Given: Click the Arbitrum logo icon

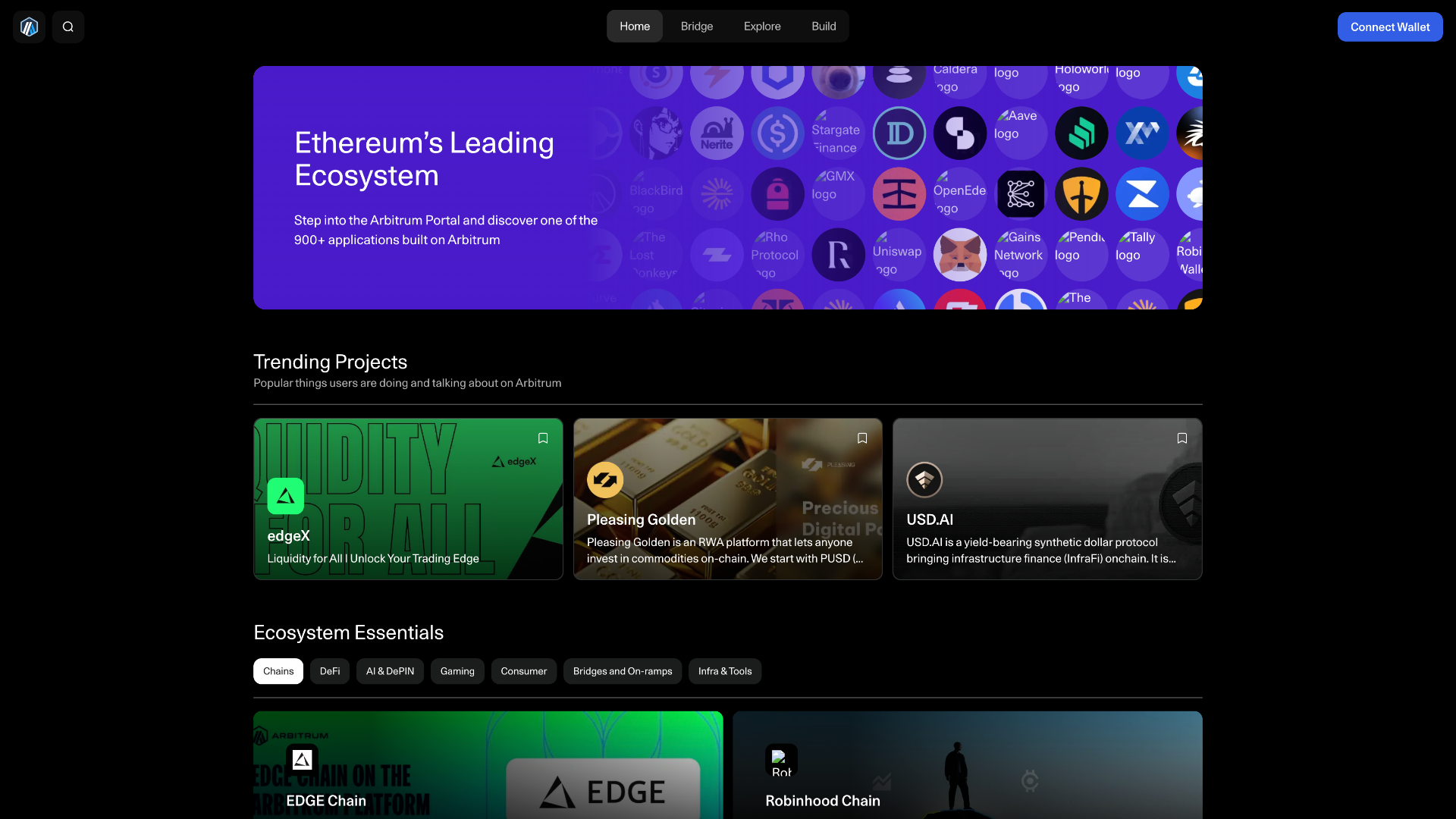Looking at the screenshot, I should click(x=29, y=27).
